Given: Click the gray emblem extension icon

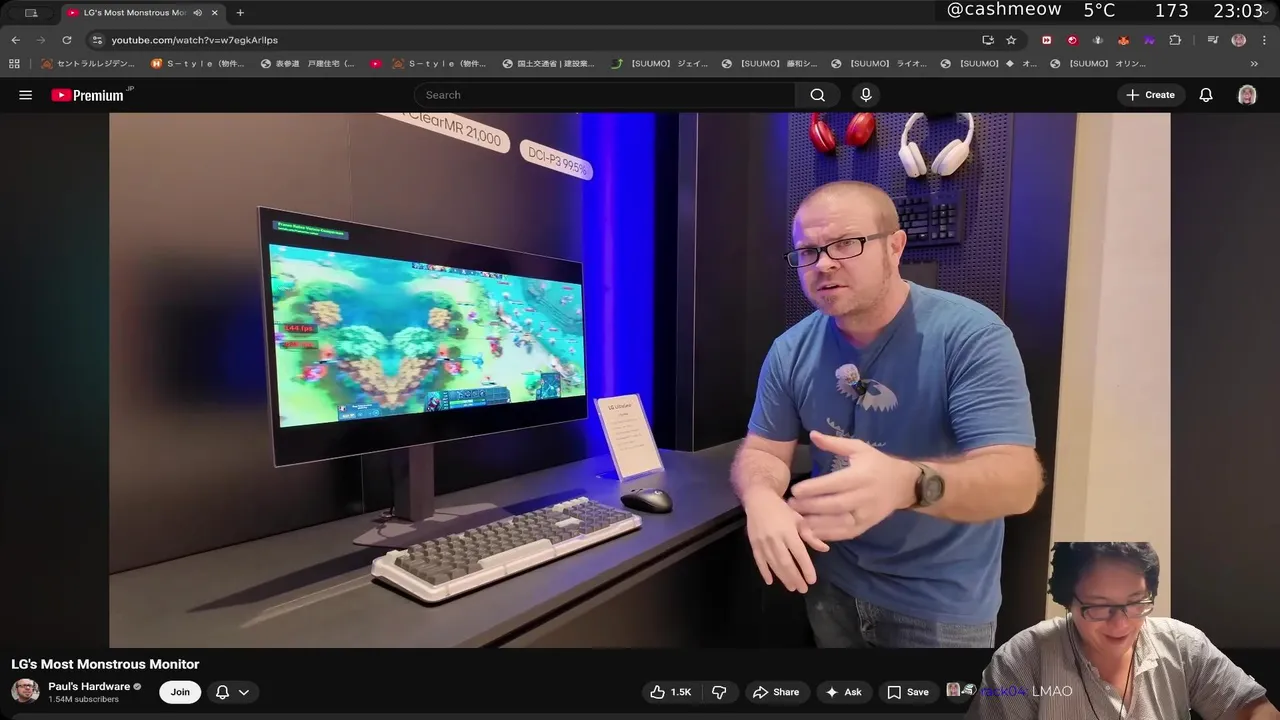Looking at the screenshot, I should [x=1098, y=40].
